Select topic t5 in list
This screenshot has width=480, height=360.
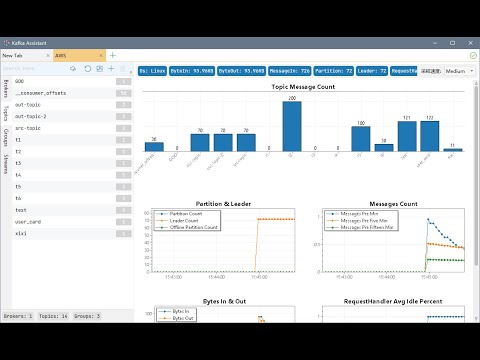click(x=73, y=187)
